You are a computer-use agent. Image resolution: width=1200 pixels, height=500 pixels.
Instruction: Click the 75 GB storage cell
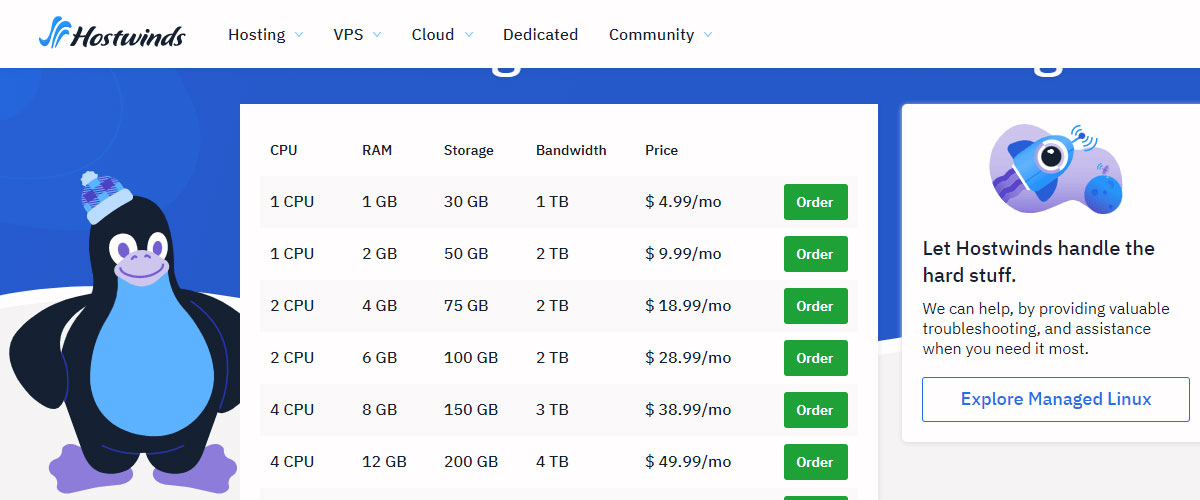click(466, 306)
